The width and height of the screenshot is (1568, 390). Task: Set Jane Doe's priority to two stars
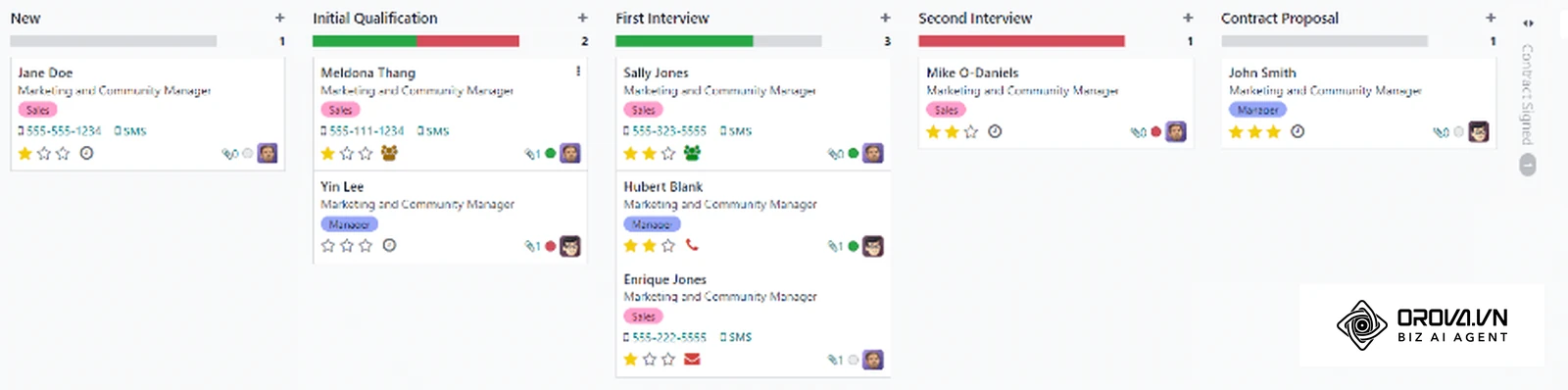(x=44, y=153)
